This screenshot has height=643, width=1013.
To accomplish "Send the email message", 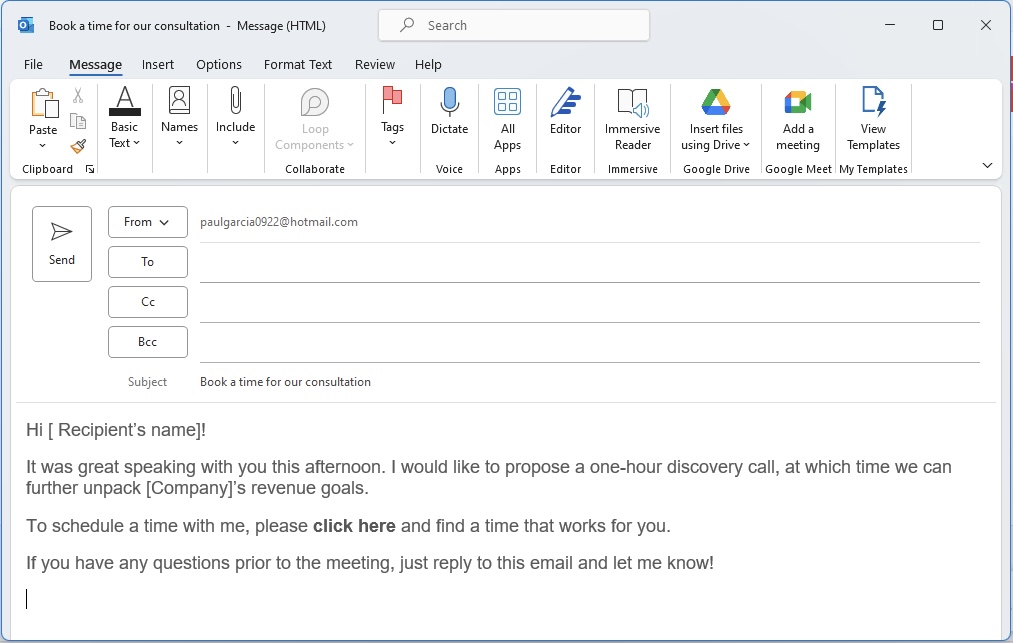I will (62, 244).
